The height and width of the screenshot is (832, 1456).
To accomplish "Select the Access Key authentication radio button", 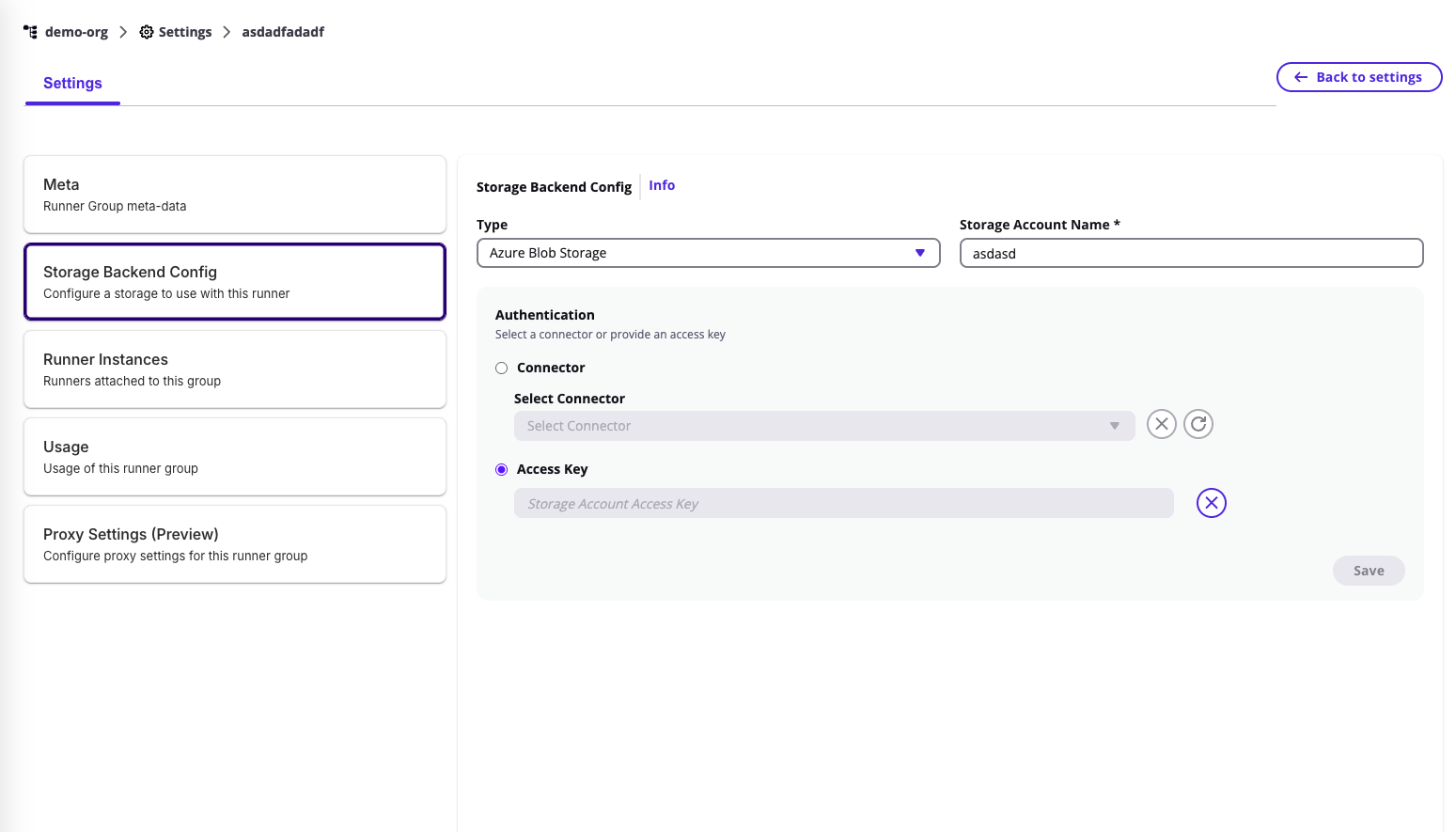I will (501, 469).
